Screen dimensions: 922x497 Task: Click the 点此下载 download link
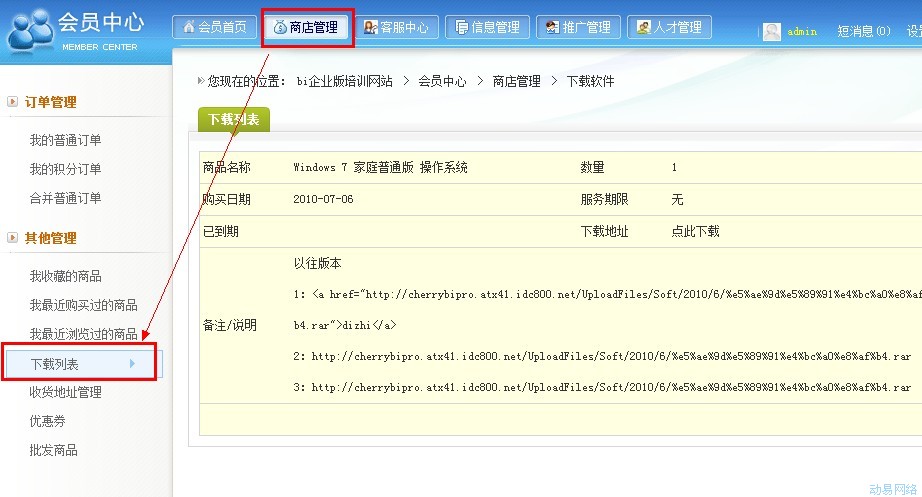(695, 232)
